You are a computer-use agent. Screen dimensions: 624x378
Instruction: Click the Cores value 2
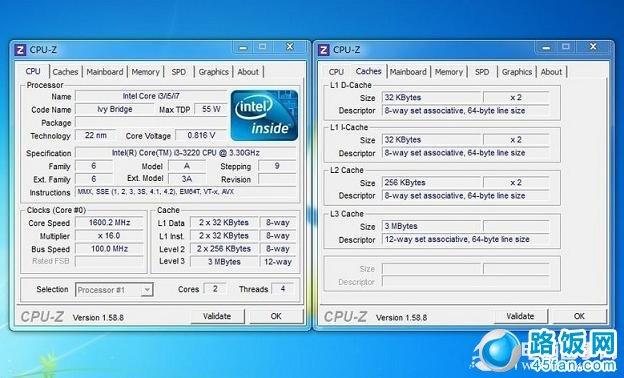pos(215,289)
